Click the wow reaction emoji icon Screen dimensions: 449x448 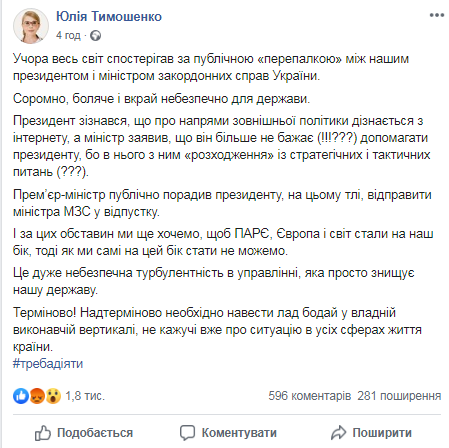tap(53, 396)
